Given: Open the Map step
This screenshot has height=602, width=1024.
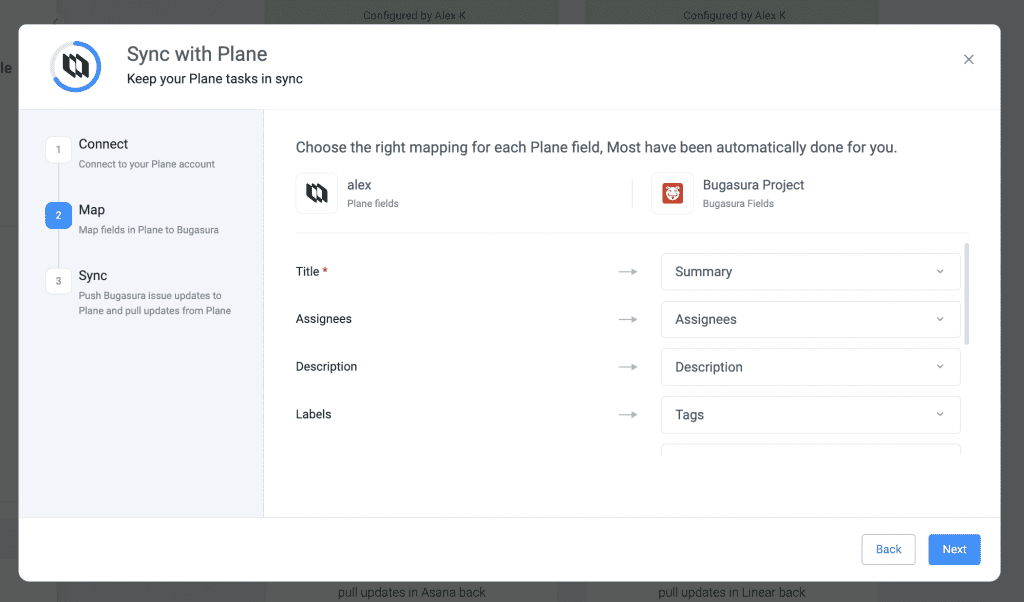Looking at the screenshot, I should click(91, 210).
